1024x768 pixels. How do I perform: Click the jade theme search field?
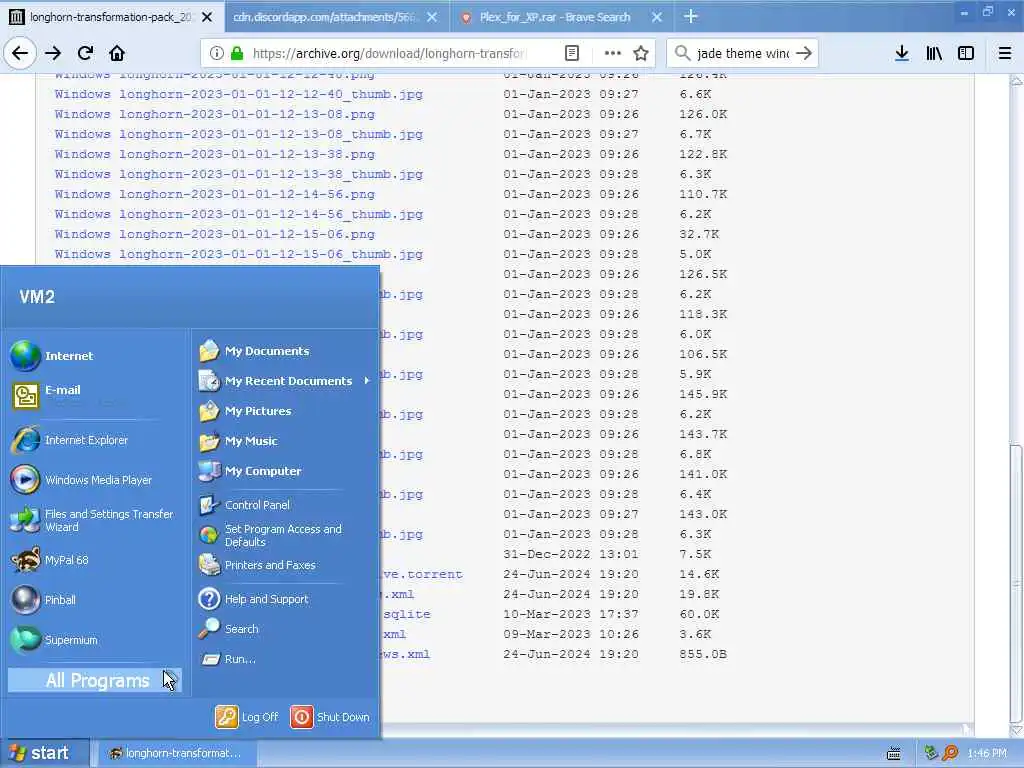(742, 54)
